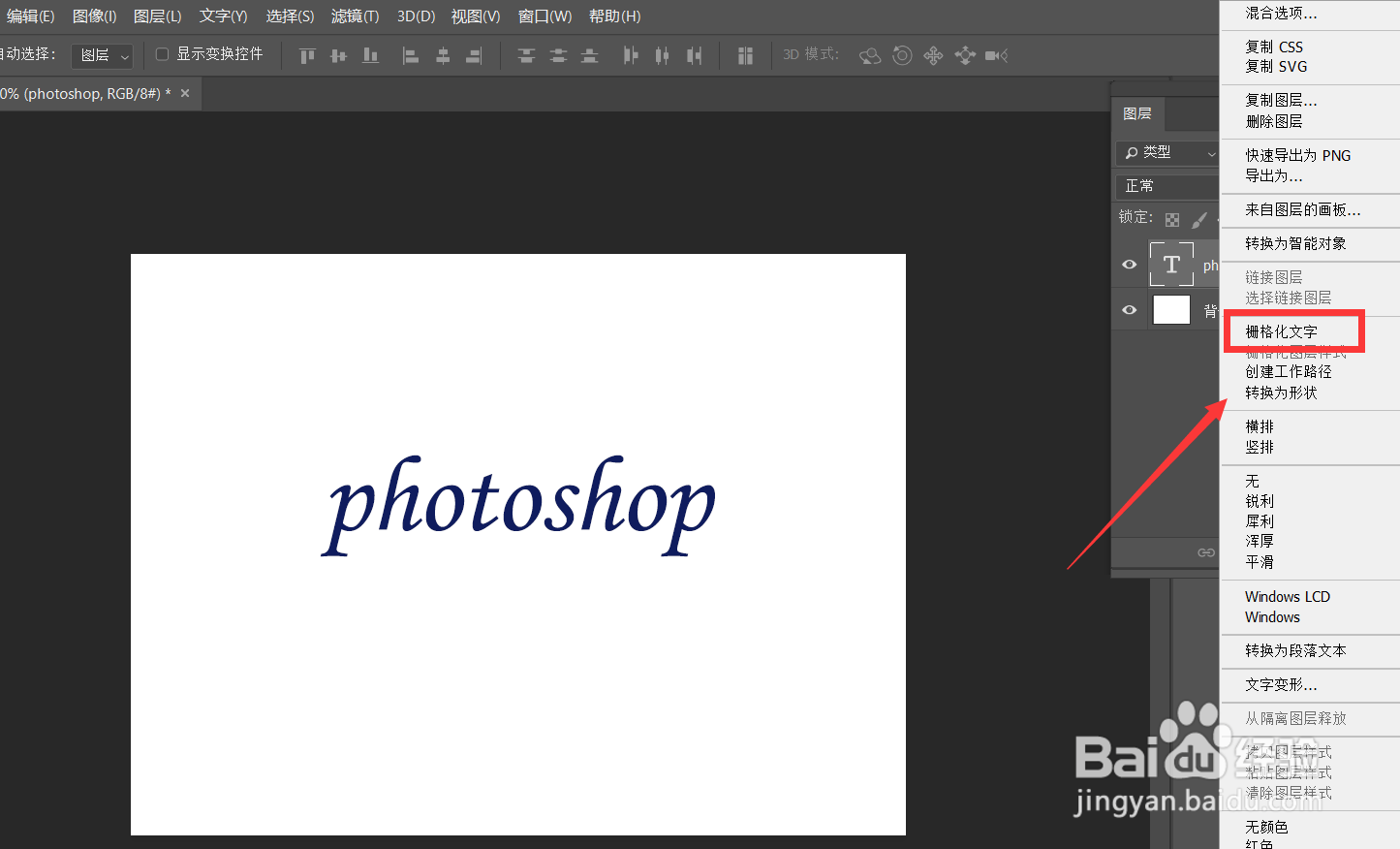Open the 图像(I) menu

point(94,16)
